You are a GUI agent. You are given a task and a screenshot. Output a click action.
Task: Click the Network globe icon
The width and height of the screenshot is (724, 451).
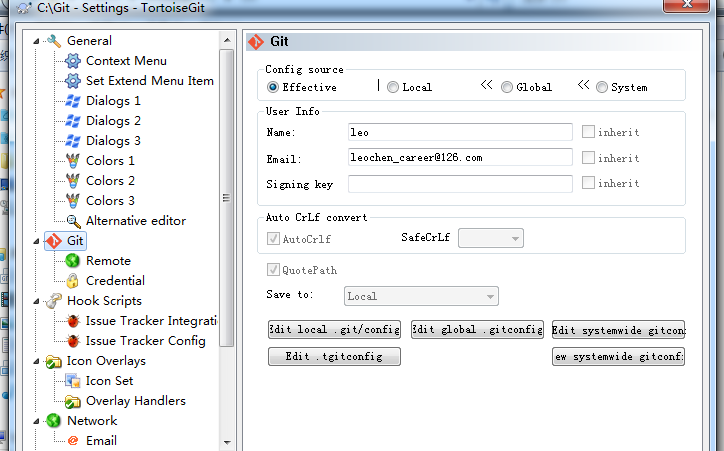coord(54,421)
